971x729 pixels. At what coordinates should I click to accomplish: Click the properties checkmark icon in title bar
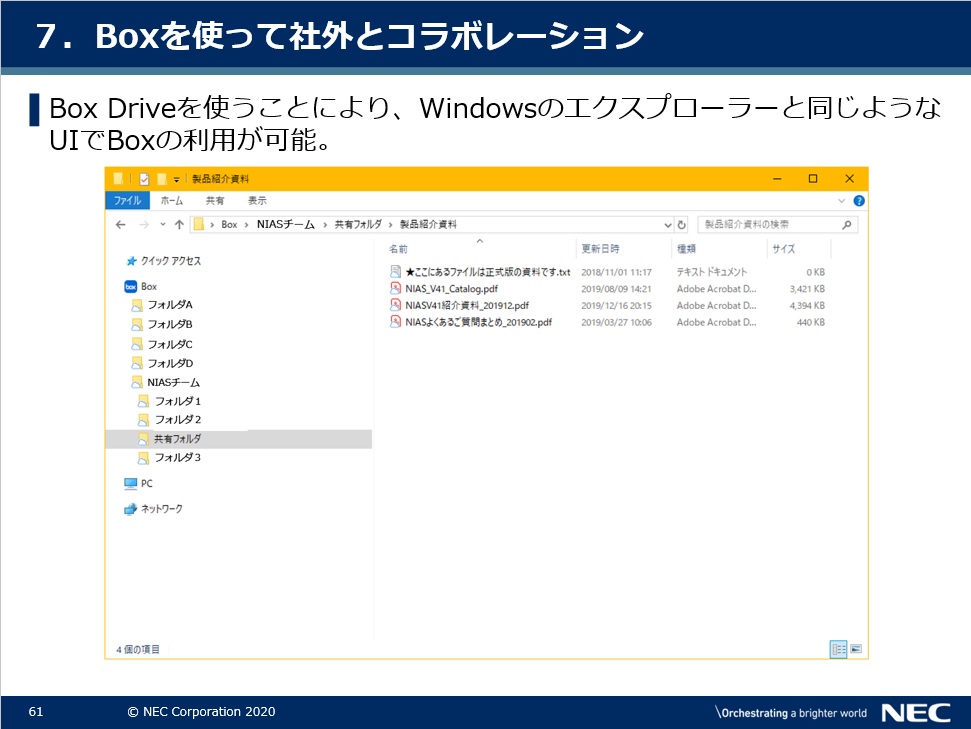click(144, 179)
